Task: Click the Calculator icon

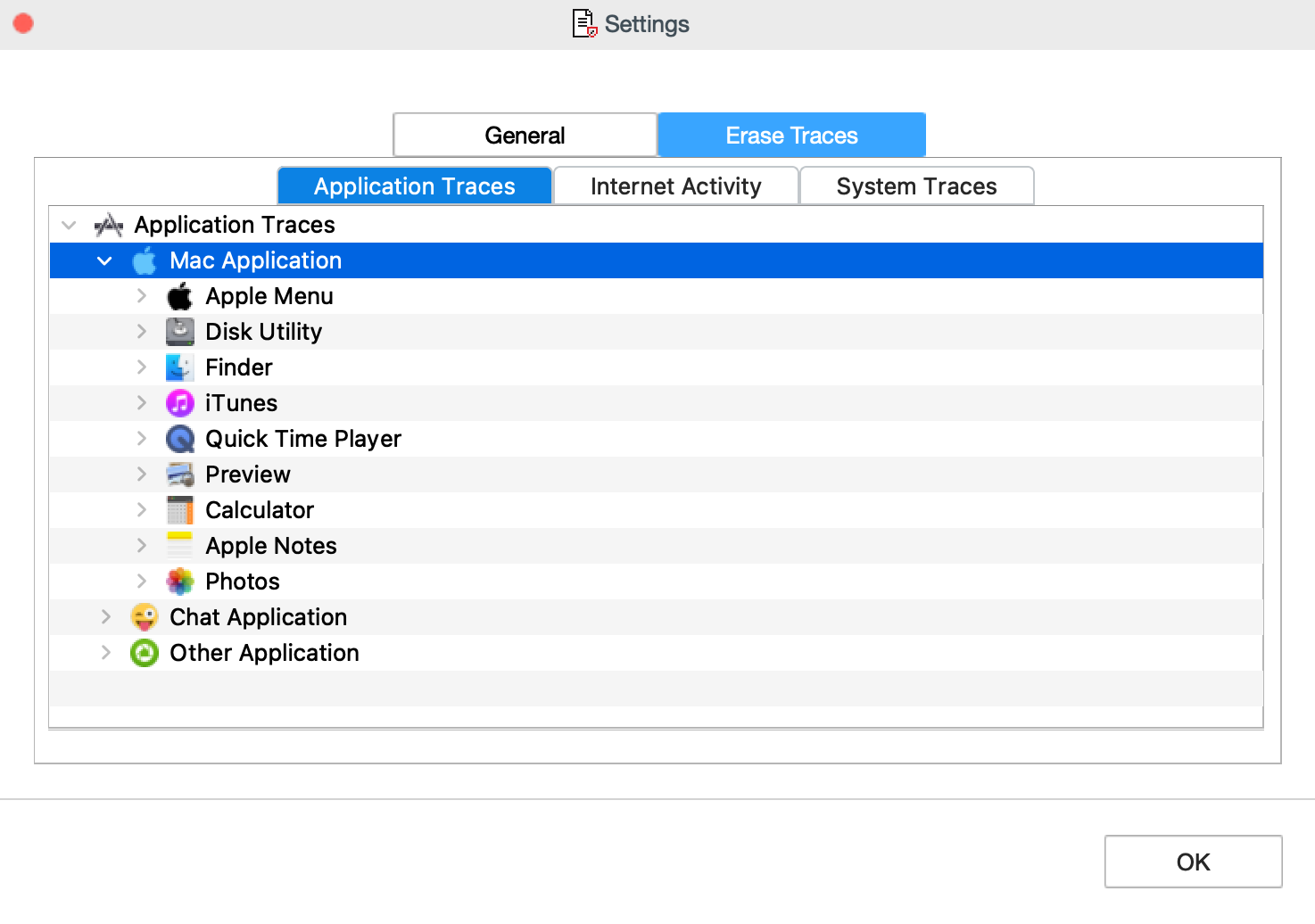Action: coord(180,510)
